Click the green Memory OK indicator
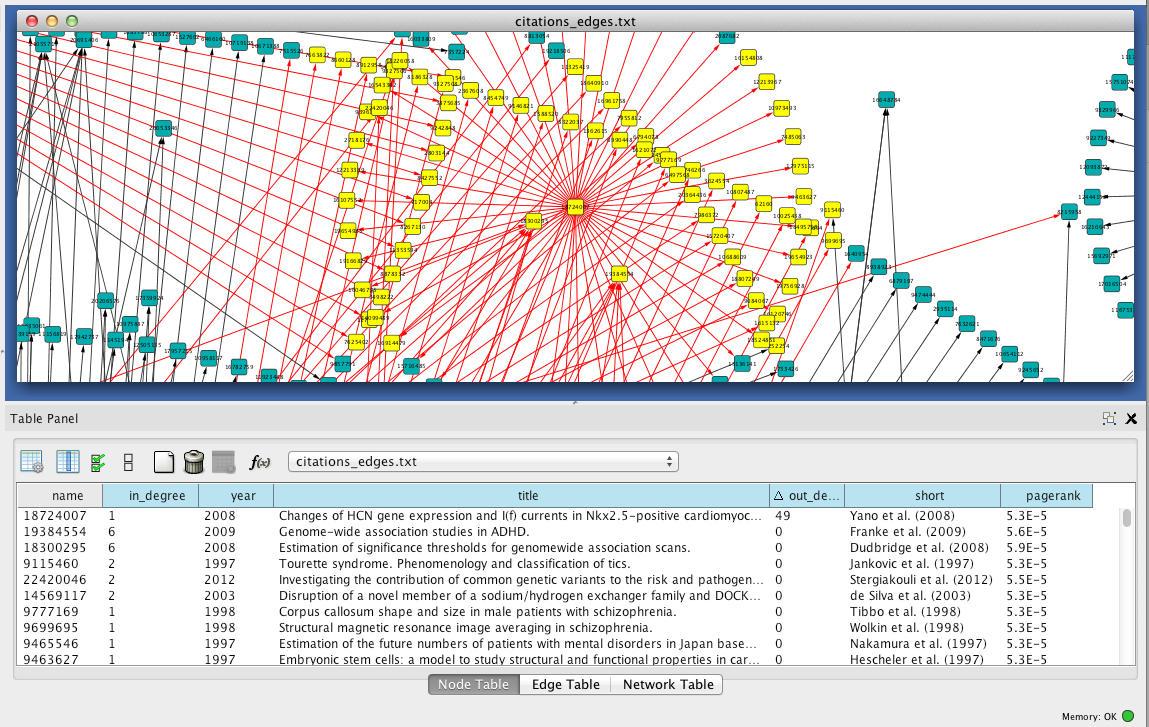1149x727 pixels. [1128, 716]
